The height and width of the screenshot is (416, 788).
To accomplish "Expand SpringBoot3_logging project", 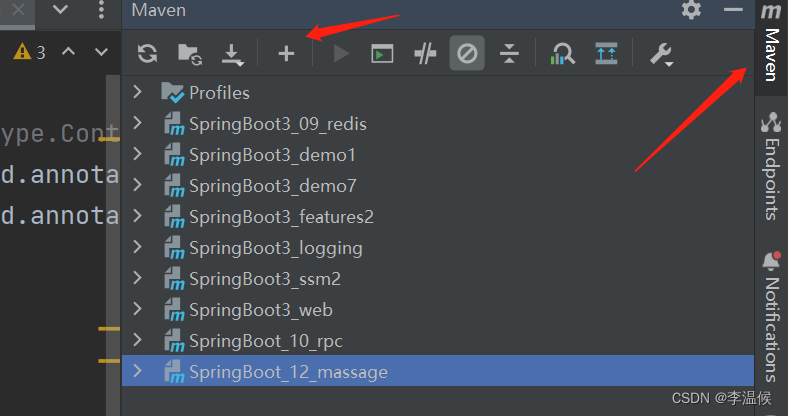I will click(137, 247).
